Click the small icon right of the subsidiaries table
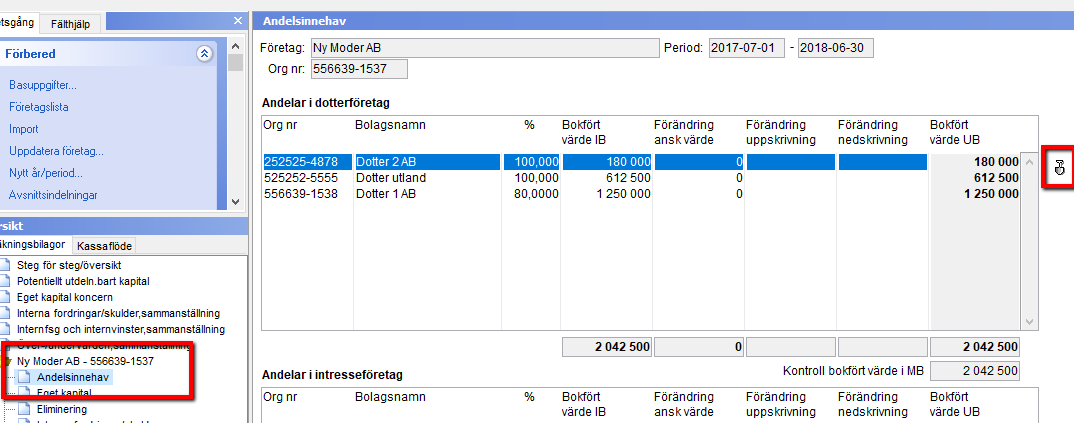The height and width of the screenshot is (423, 1074). click(x=1060, y=166)
